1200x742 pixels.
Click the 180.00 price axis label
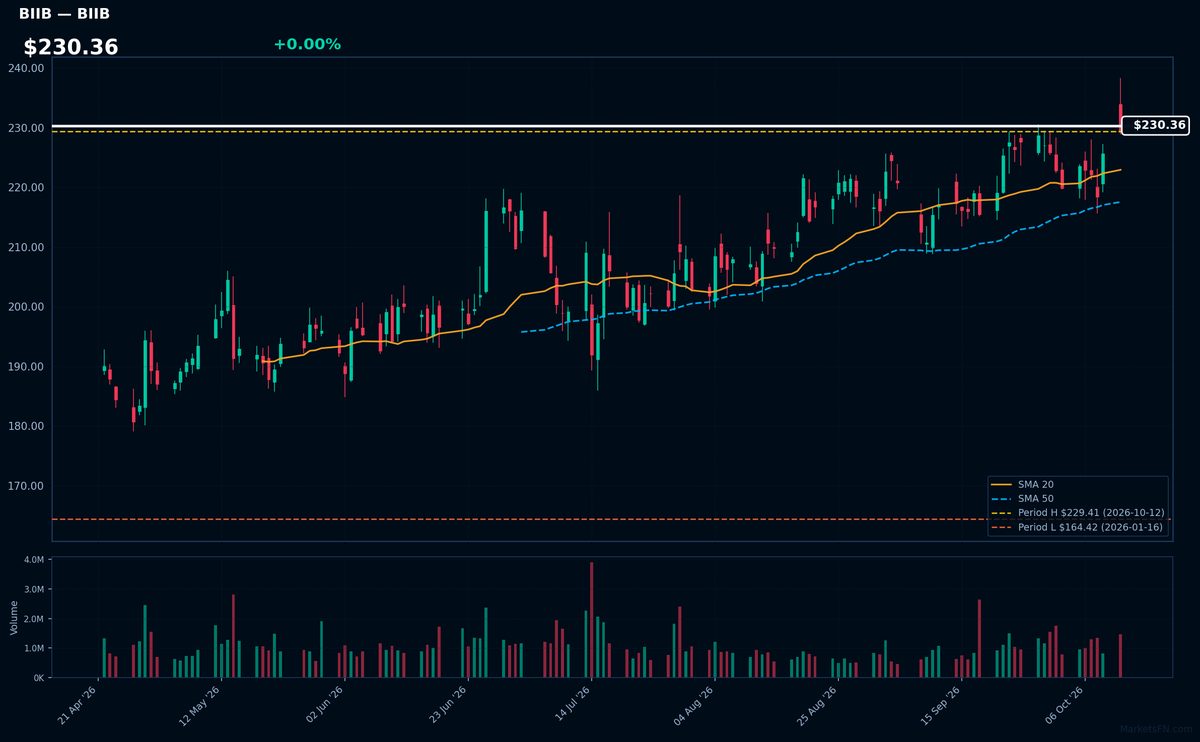[x=26, y=426]
